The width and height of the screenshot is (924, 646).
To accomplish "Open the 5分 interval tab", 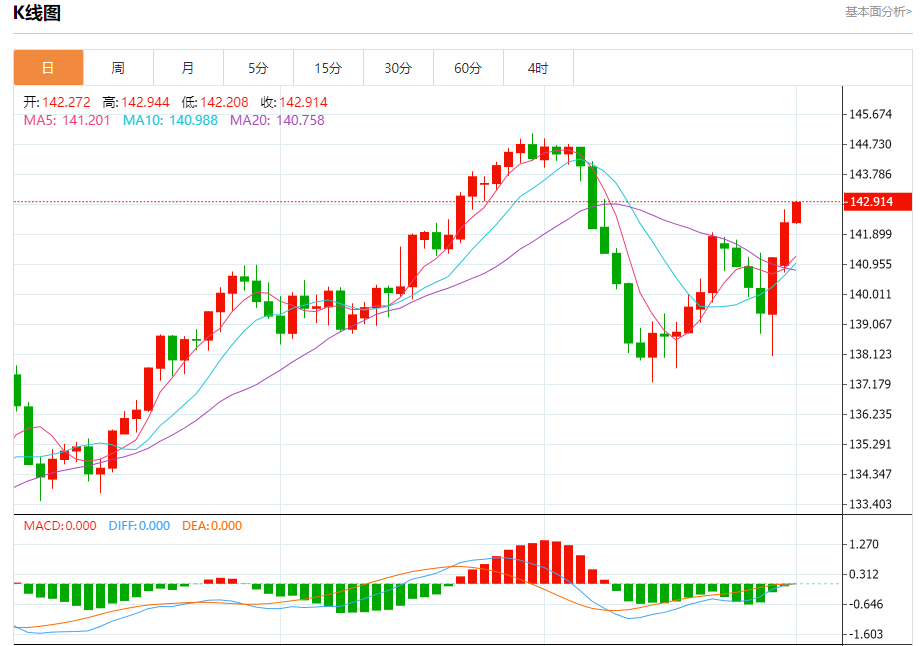I will pos(258,68).
